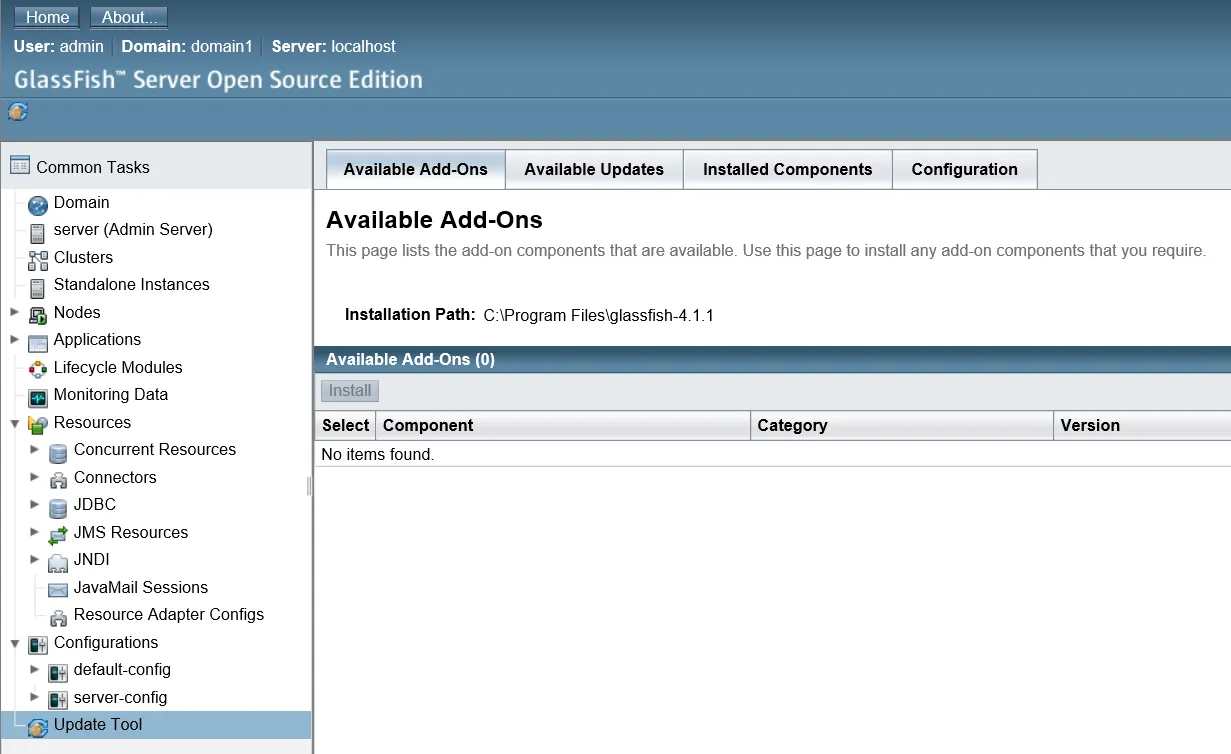This screenshot has height=754, width=1231.
Task: Select Update Tool tree item
Action: [98, 724]
